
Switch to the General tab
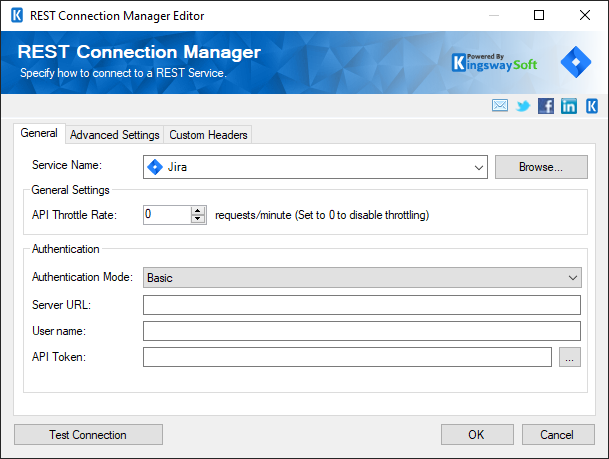point(39,133)
